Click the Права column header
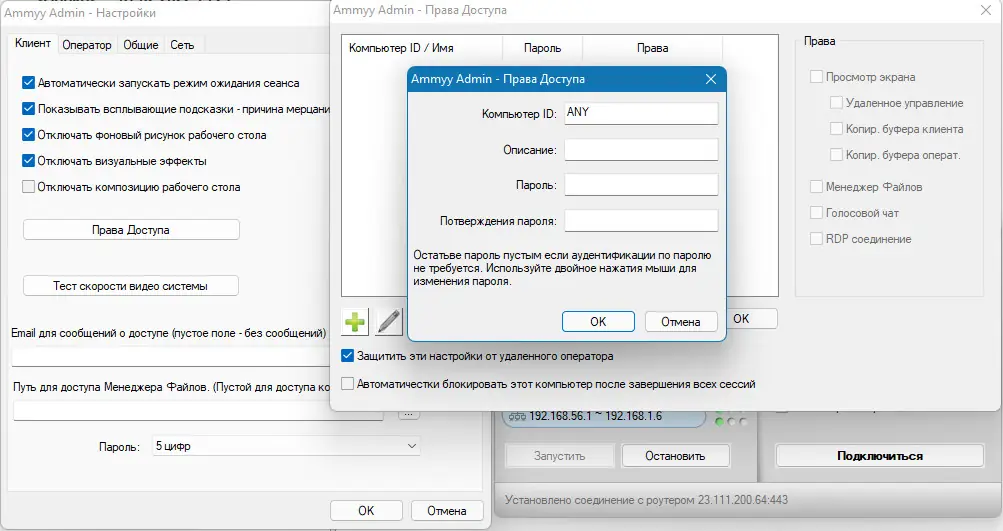 point(652,48)
